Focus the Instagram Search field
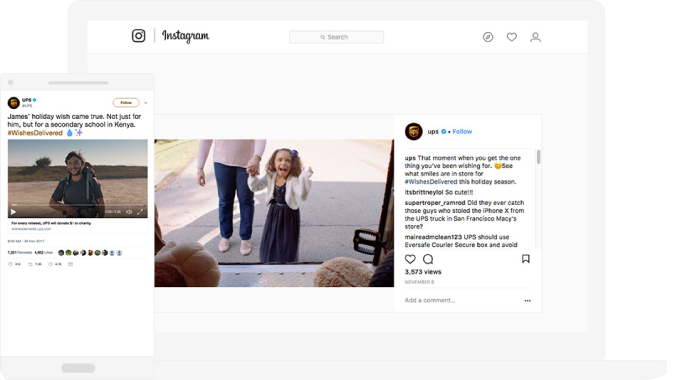Viewport: 680px width, 380px height. tap(337, 37)
